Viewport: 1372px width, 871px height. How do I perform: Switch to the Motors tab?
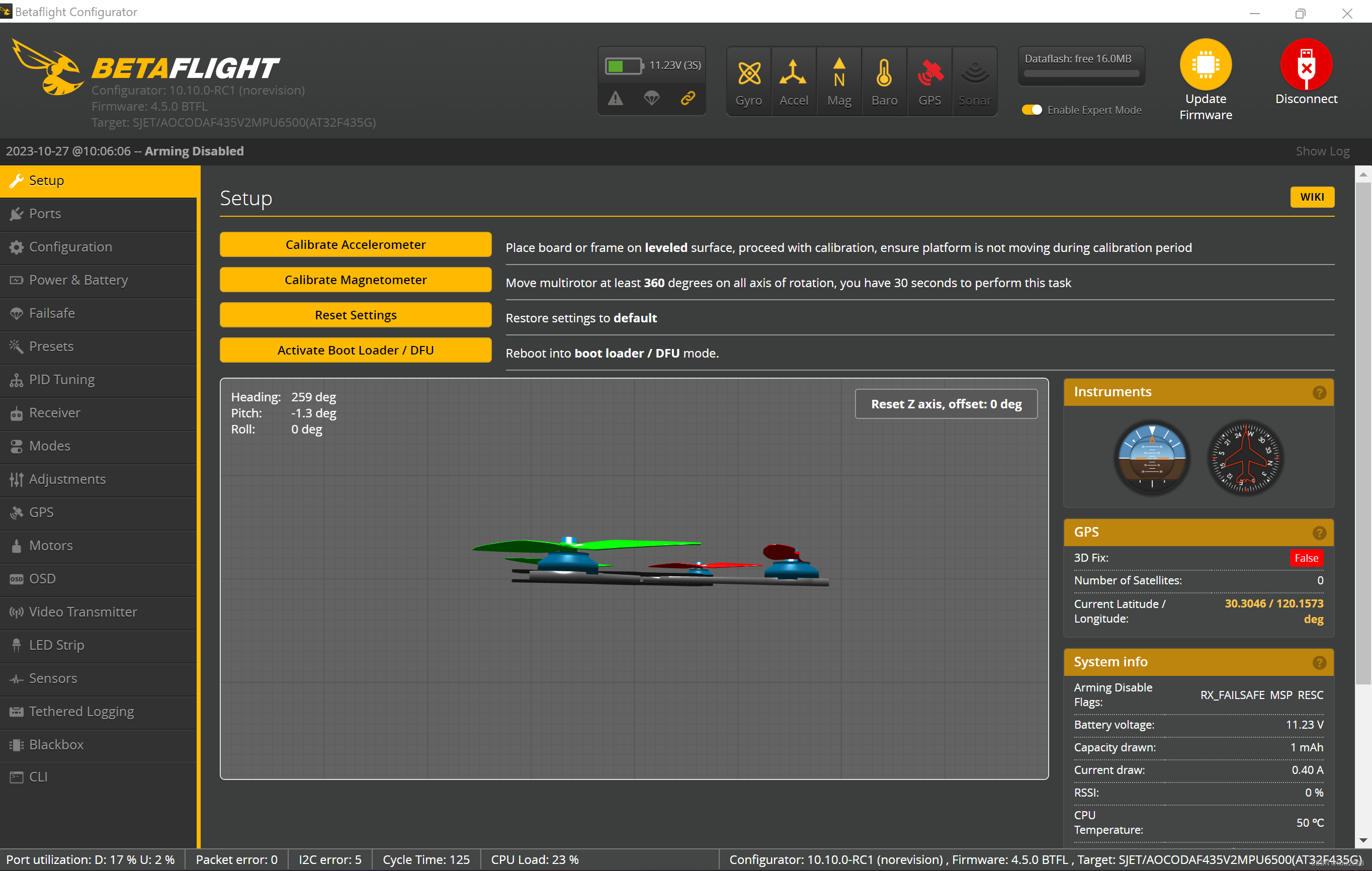point(51,545)
